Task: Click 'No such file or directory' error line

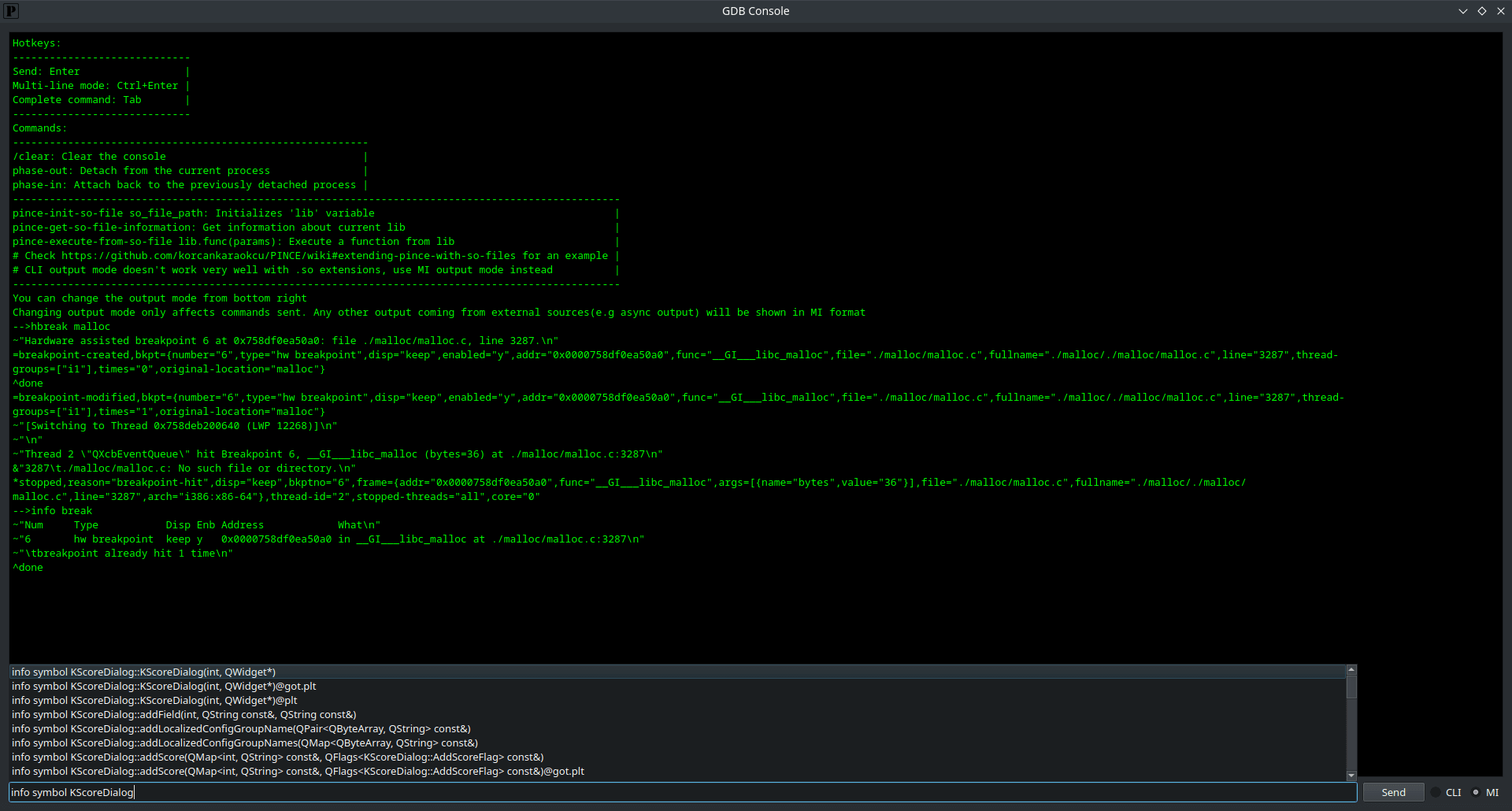Action: pos(184,468)
